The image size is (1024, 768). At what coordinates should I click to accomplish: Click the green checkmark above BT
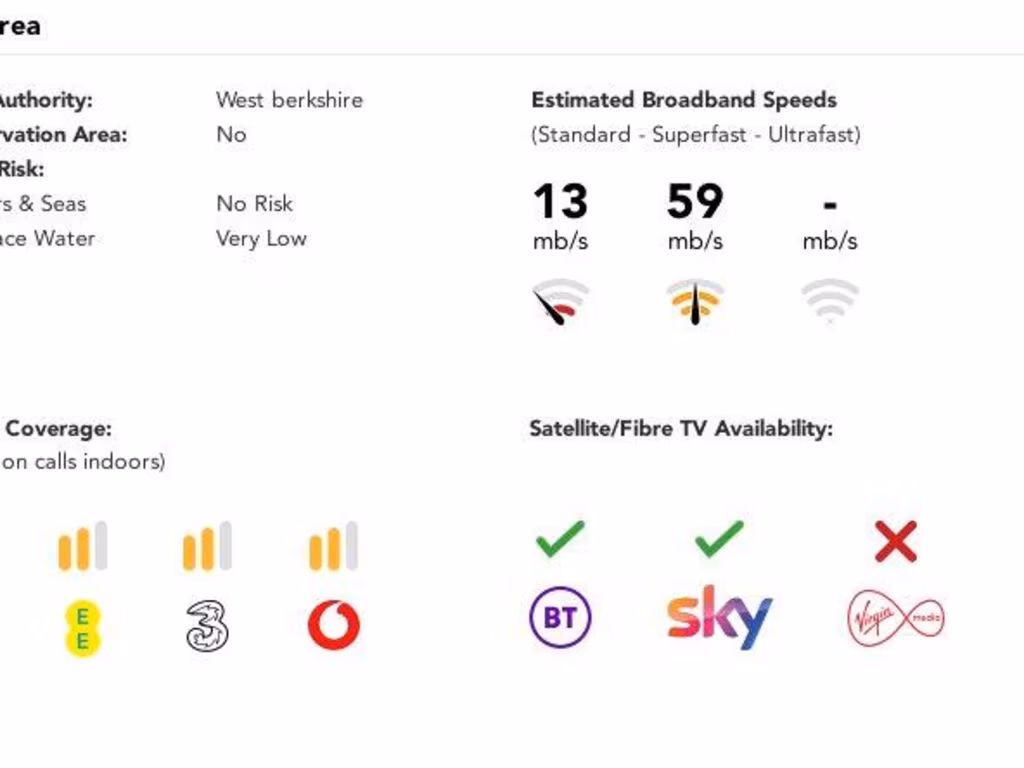(560, 539)
